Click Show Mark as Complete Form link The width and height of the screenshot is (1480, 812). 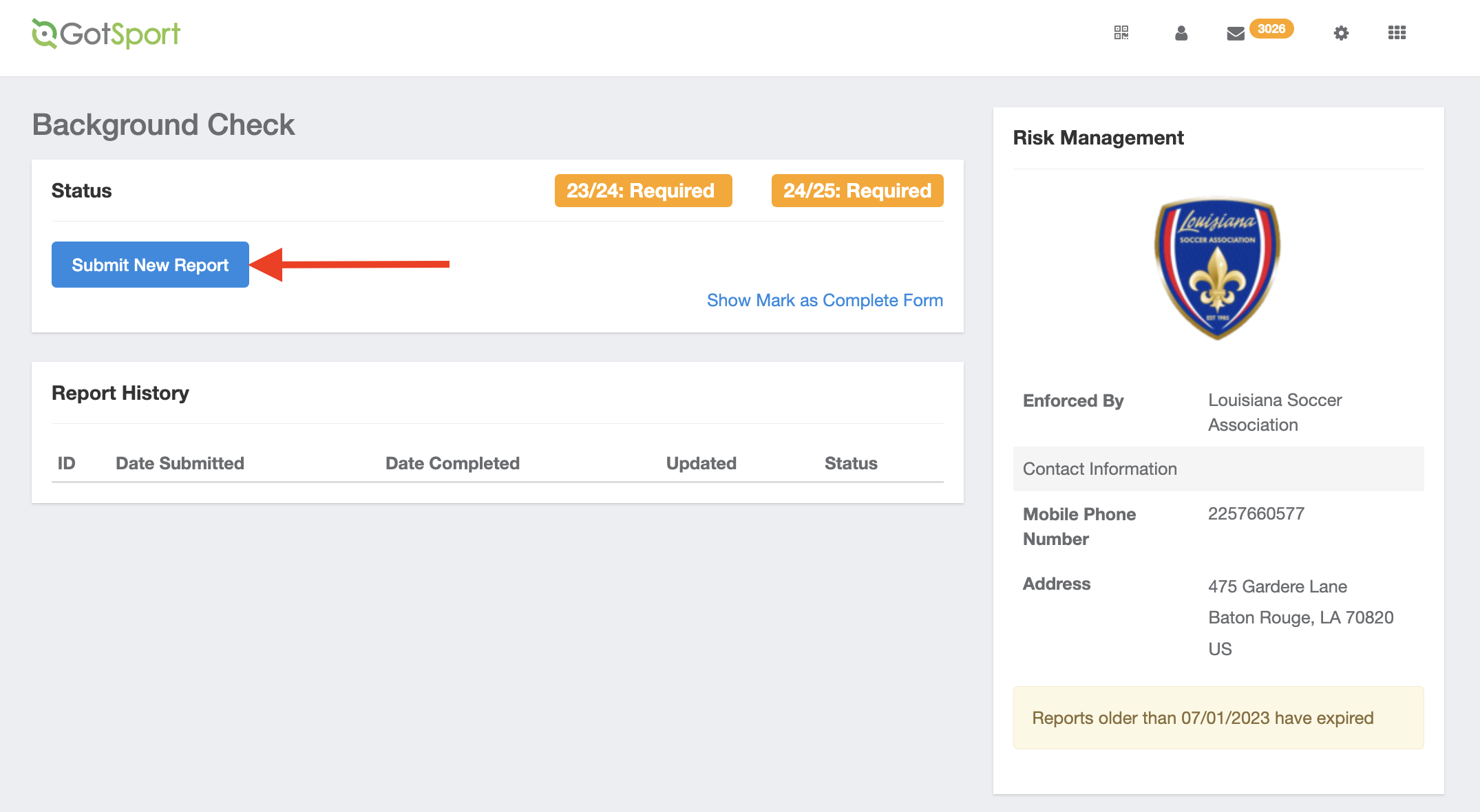[825, 300]
